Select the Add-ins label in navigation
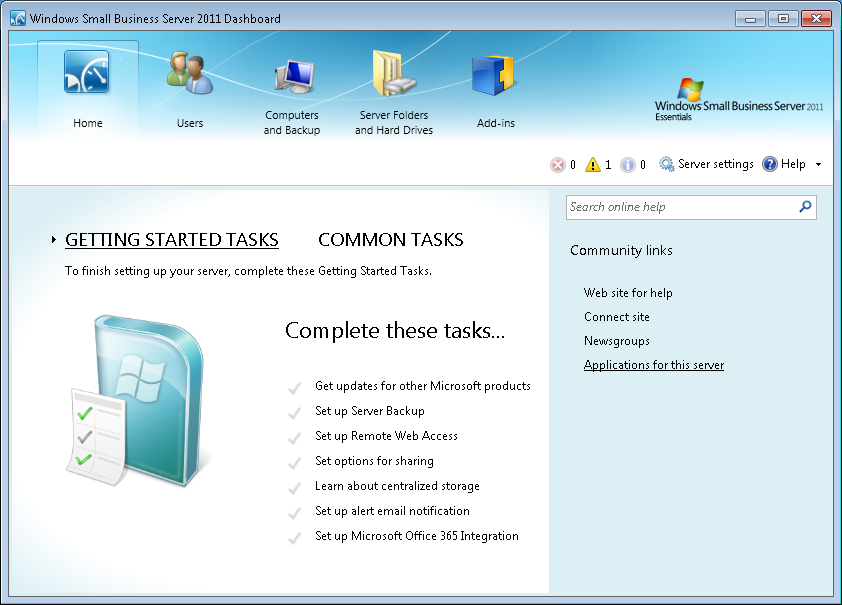Image resolution: width=842 pixels, height=605 pixels. click(496, 123)
